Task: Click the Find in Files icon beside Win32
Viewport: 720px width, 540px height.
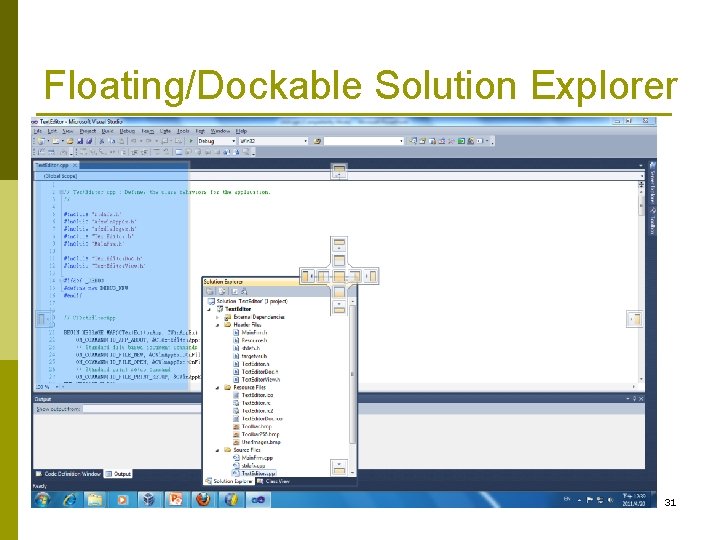Action: 317,141
